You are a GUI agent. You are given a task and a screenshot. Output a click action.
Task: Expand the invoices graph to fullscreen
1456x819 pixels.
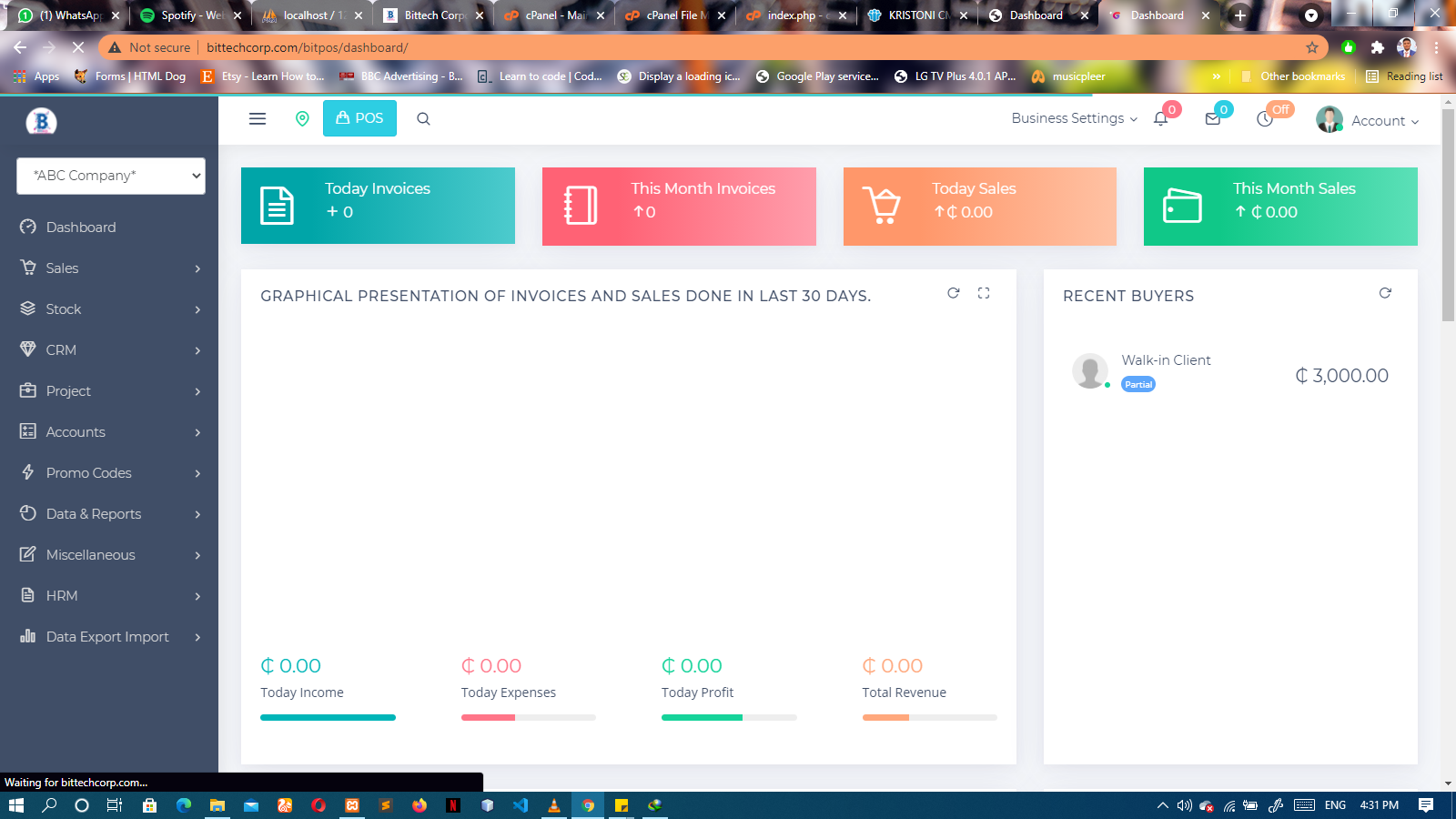tap(984, 293)
